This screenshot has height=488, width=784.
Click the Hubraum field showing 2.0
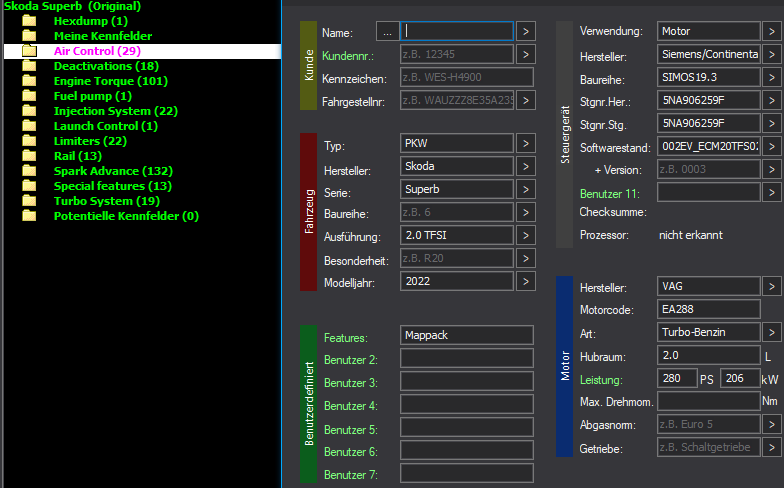[x=708, y=355]
